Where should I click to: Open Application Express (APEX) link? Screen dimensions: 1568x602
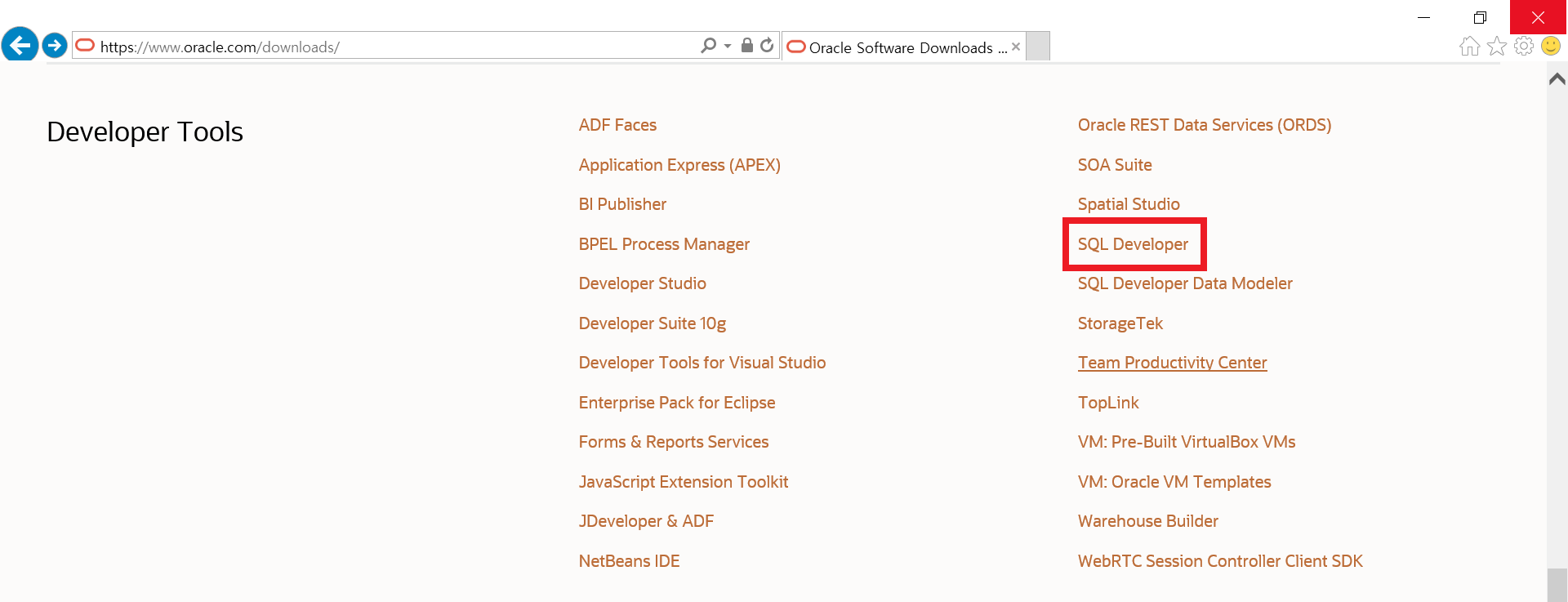[x=679, y=165]
